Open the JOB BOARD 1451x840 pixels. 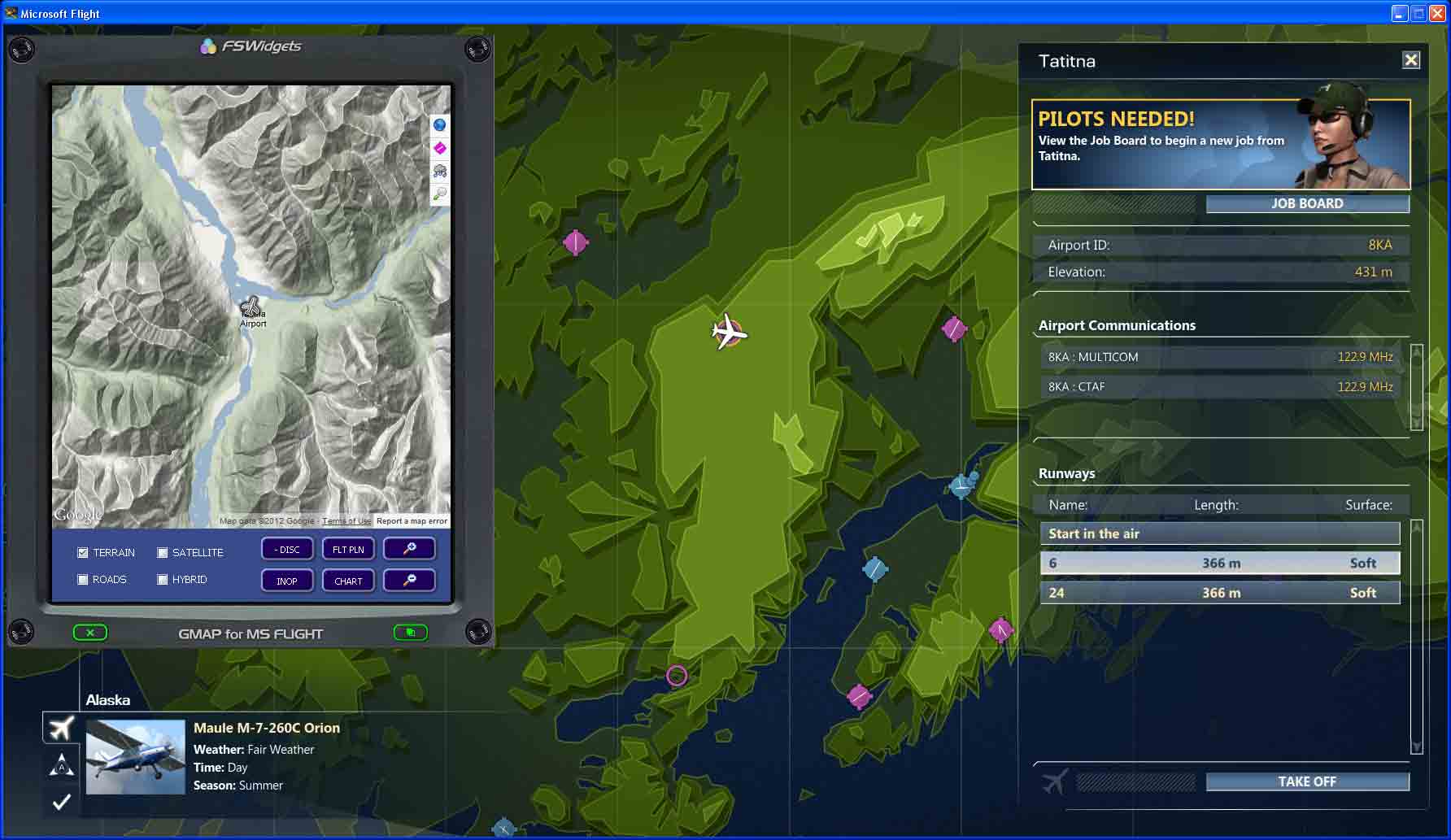[x=1307, y=203]
